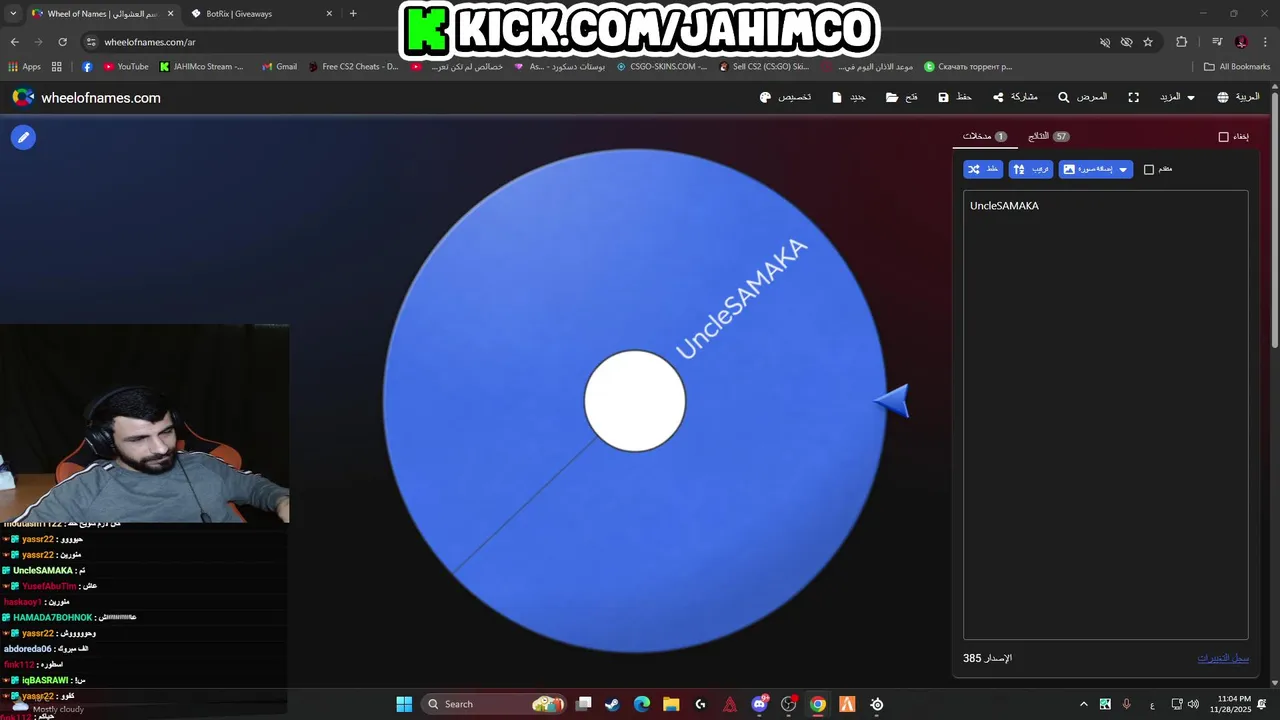The height and width of the screenshot is (720, 1280).
Task: Open File Explorer from taskbar
Action: [x=671, y=704]
